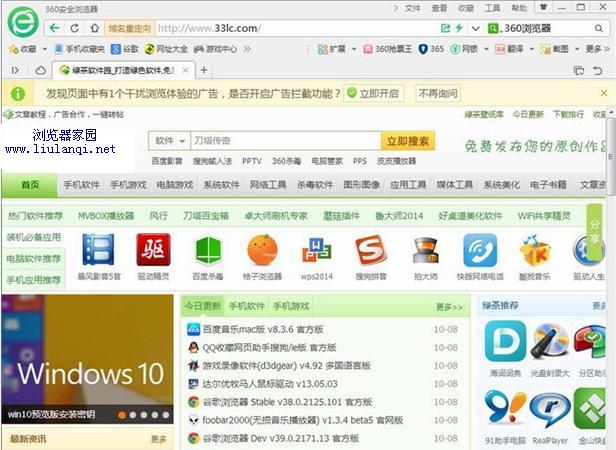Click the Windows 10 banner image
The height and width of the screenshot is (450, 616).
tap(87, 358)
